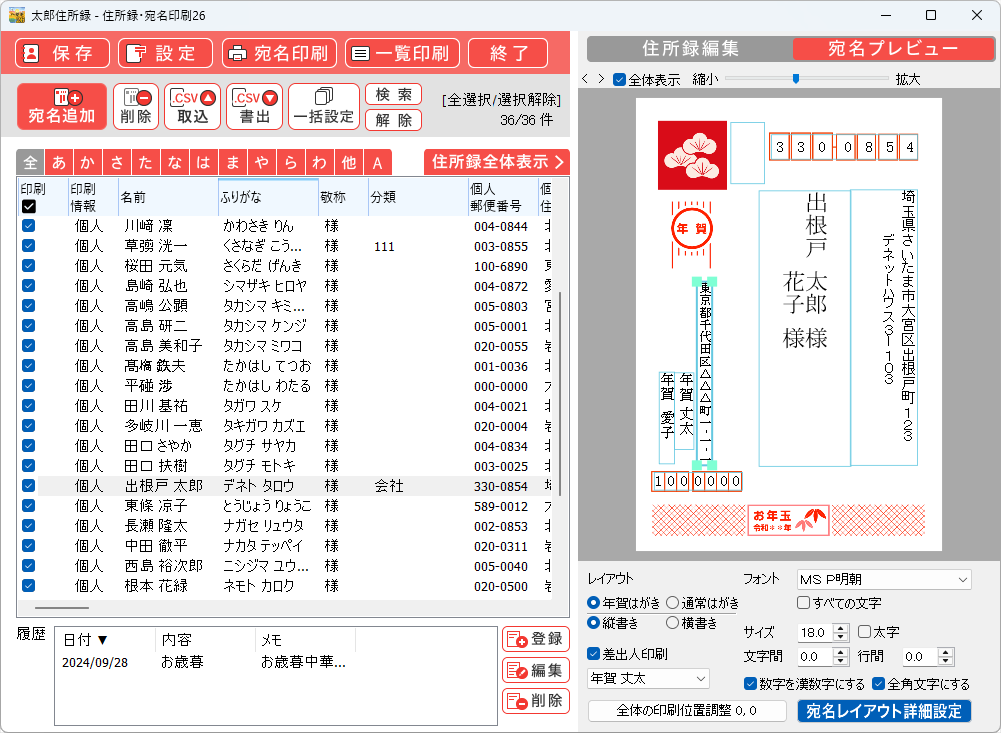Register a new history entry with 登録

tap(535, 639)
